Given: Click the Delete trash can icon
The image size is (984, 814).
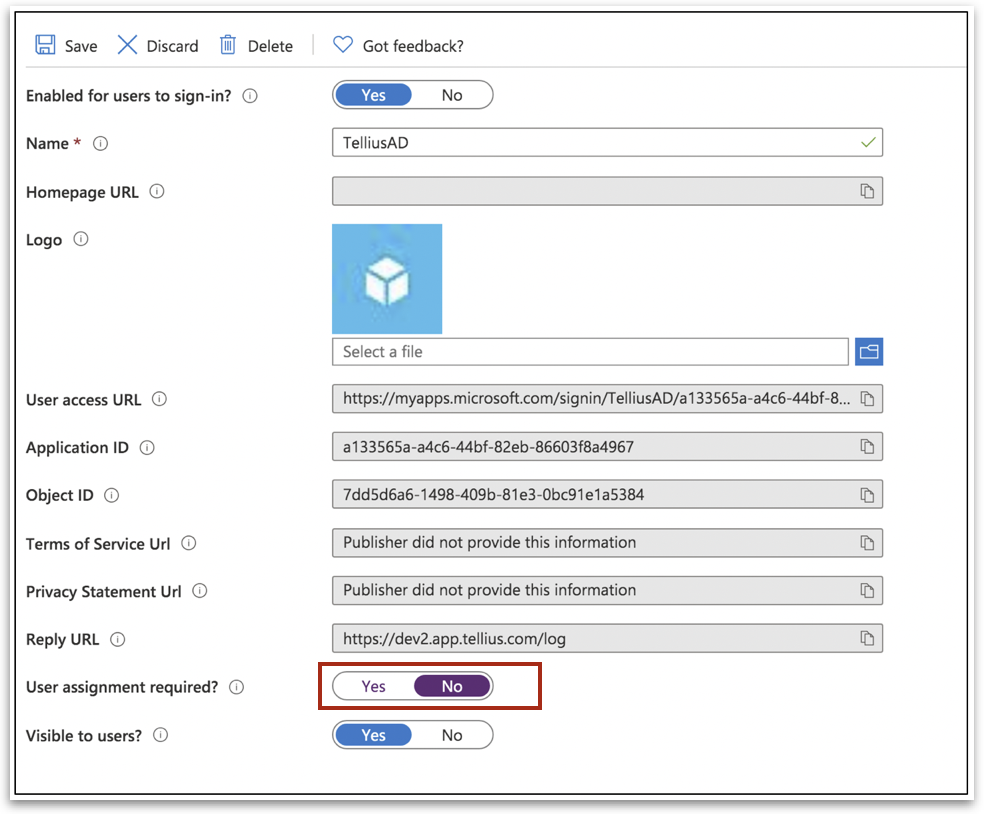Looking at the screenshot, I should point(228,45).
